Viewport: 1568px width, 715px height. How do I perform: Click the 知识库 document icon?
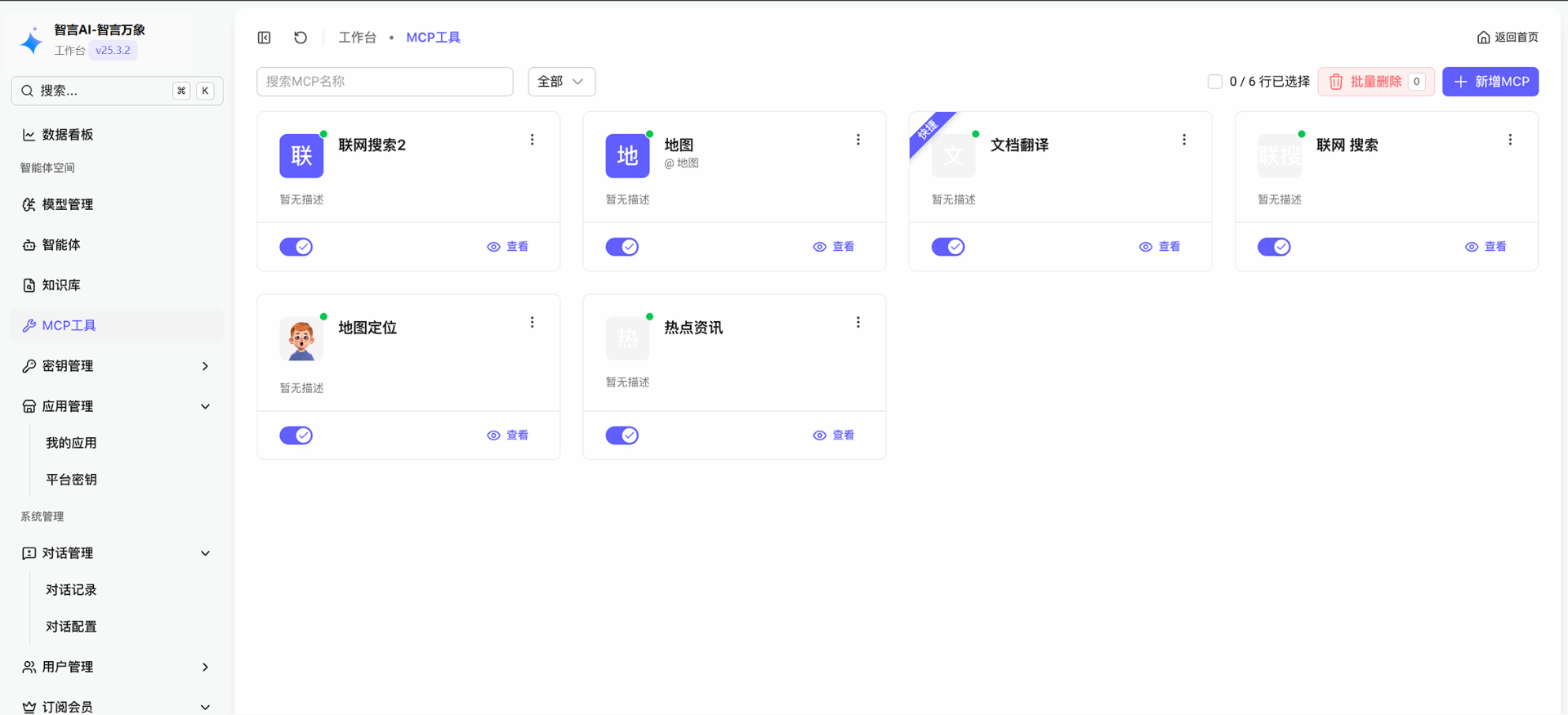point(29,285)
